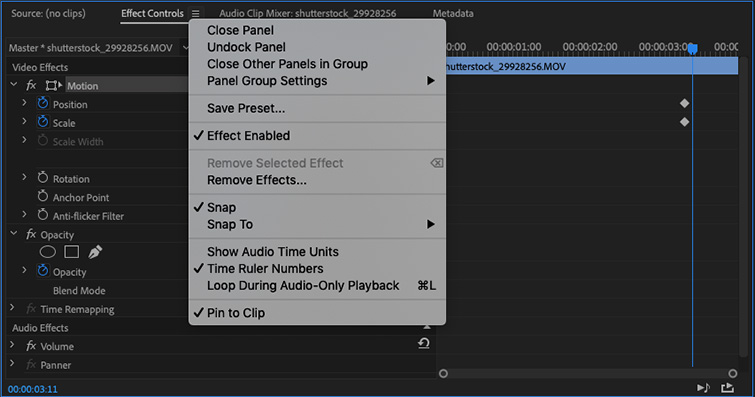Collapse the Motion effect chevron
The image size is (755, 397).
pos(13,85)
